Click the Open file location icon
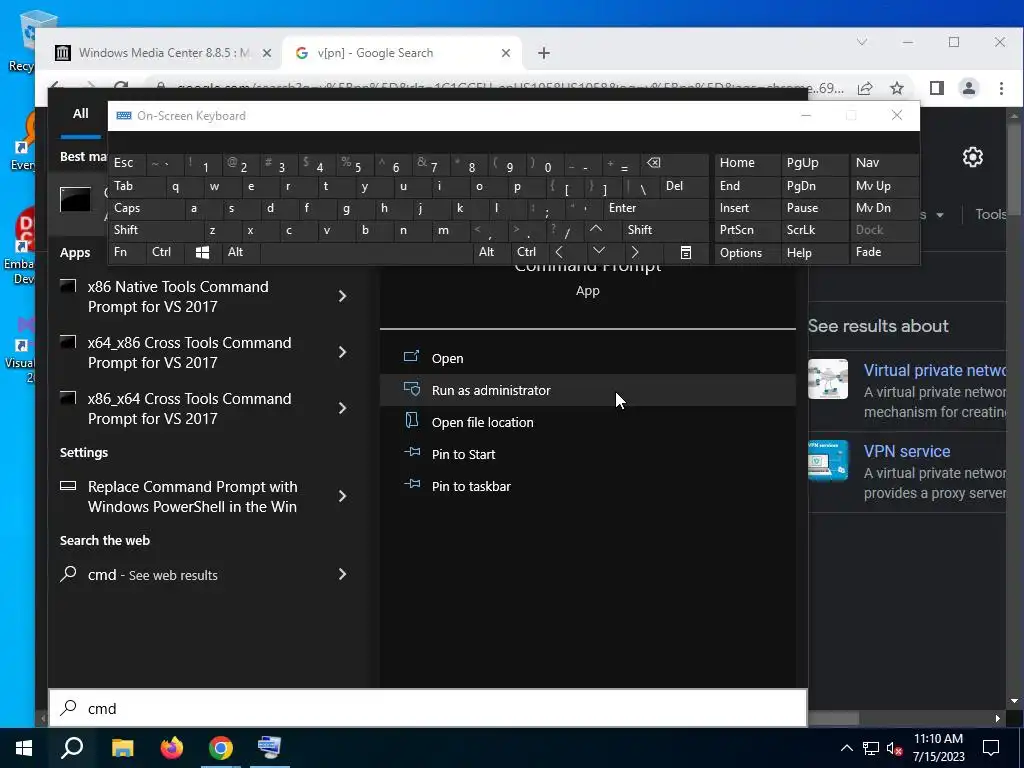The height and width of the screenshot is (768, 1024). click(411, 421)
